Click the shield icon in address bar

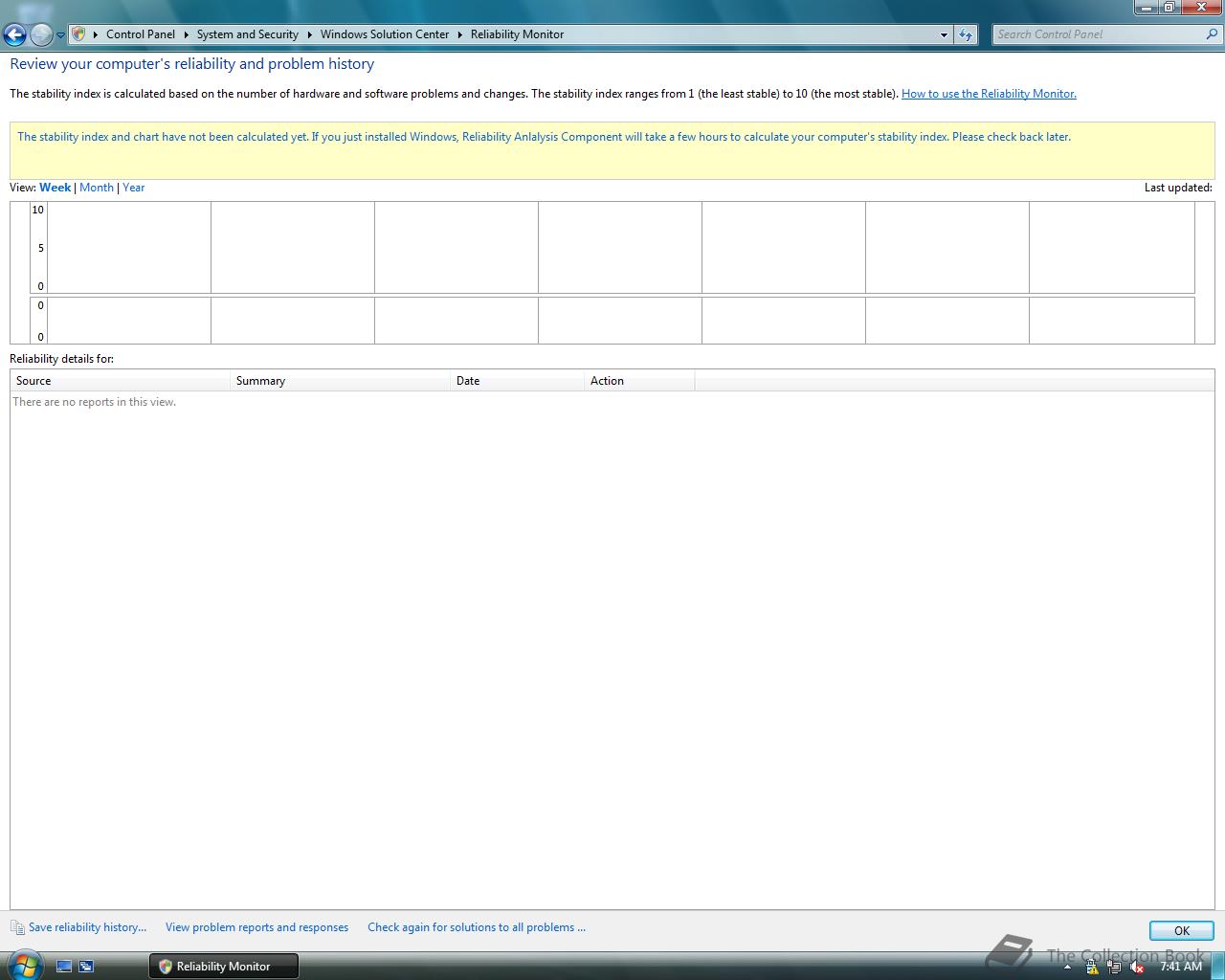(x=79, y=34)
